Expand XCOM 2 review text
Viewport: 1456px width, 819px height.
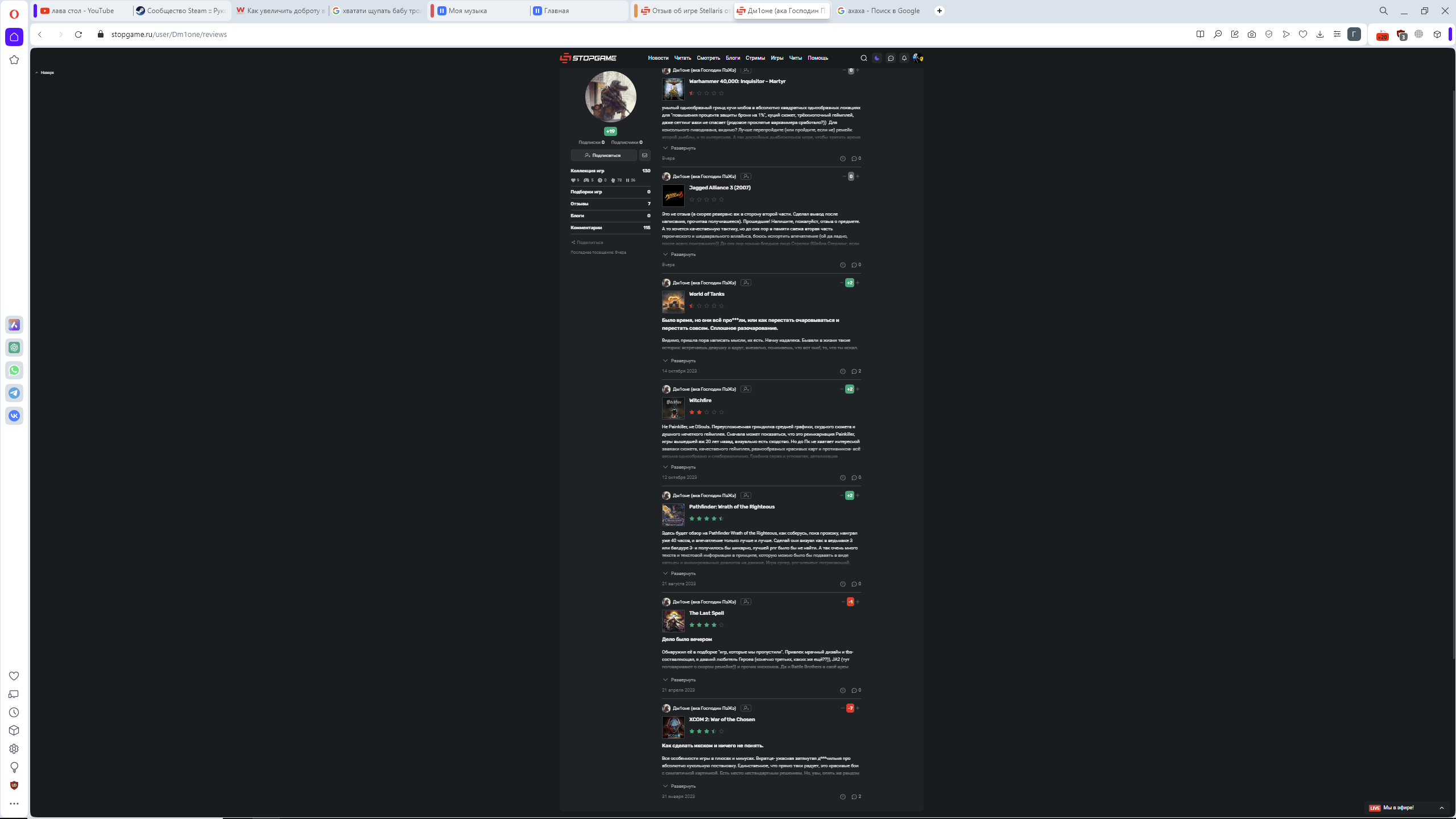pos(679,786)
